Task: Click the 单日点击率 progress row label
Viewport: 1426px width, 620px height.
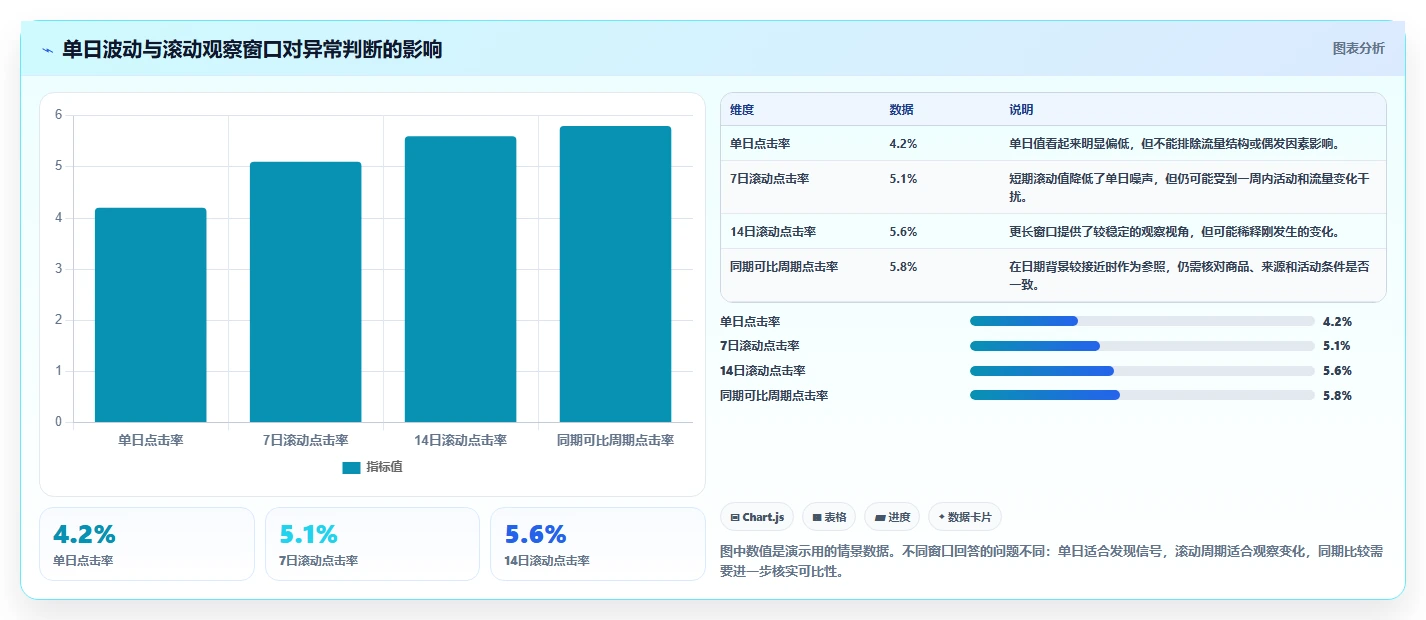Action: point(750,321)
